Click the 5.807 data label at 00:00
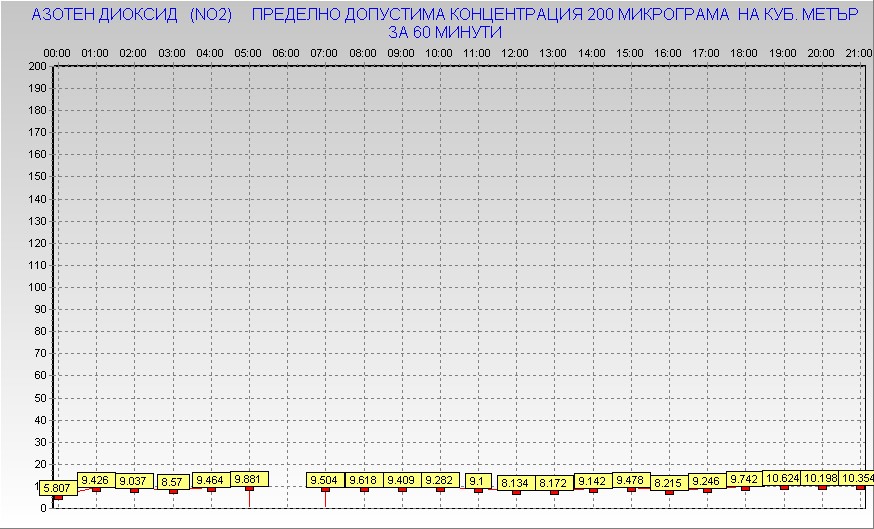The width and height of the screenshot is (874, 529). click(x=56, y=489)
